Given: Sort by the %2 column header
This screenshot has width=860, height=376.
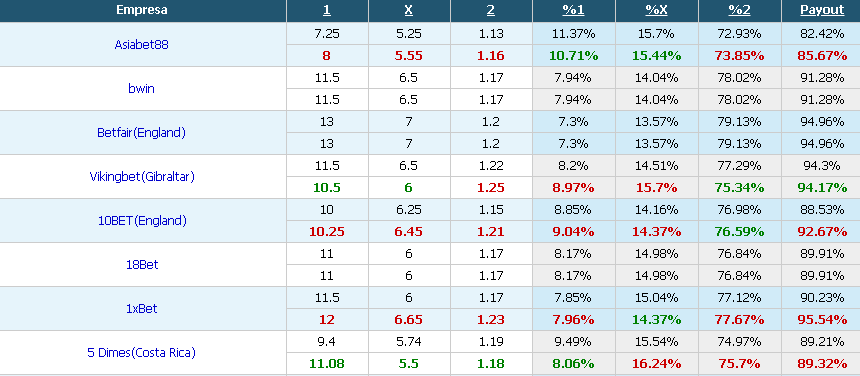Looking at the screenshot, I should pyautogui.click(x=739, y=10).
